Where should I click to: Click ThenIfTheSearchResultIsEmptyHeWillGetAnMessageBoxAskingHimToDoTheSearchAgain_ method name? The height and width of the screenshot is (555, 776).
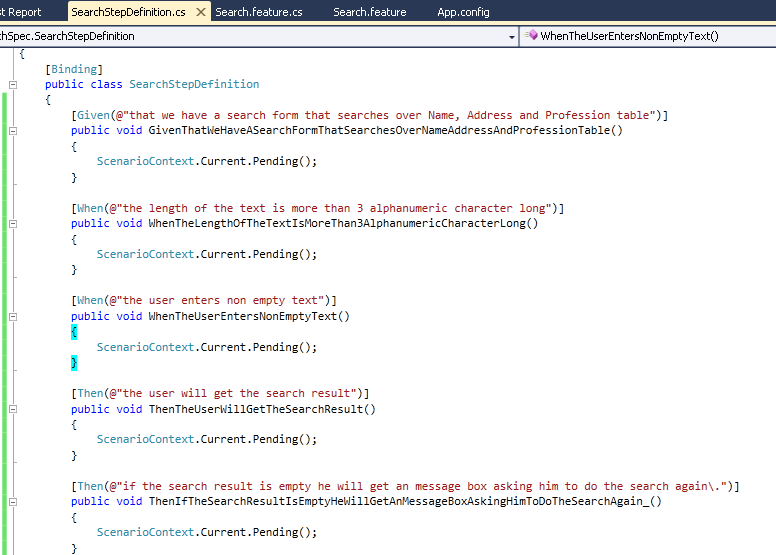(399, 502)
